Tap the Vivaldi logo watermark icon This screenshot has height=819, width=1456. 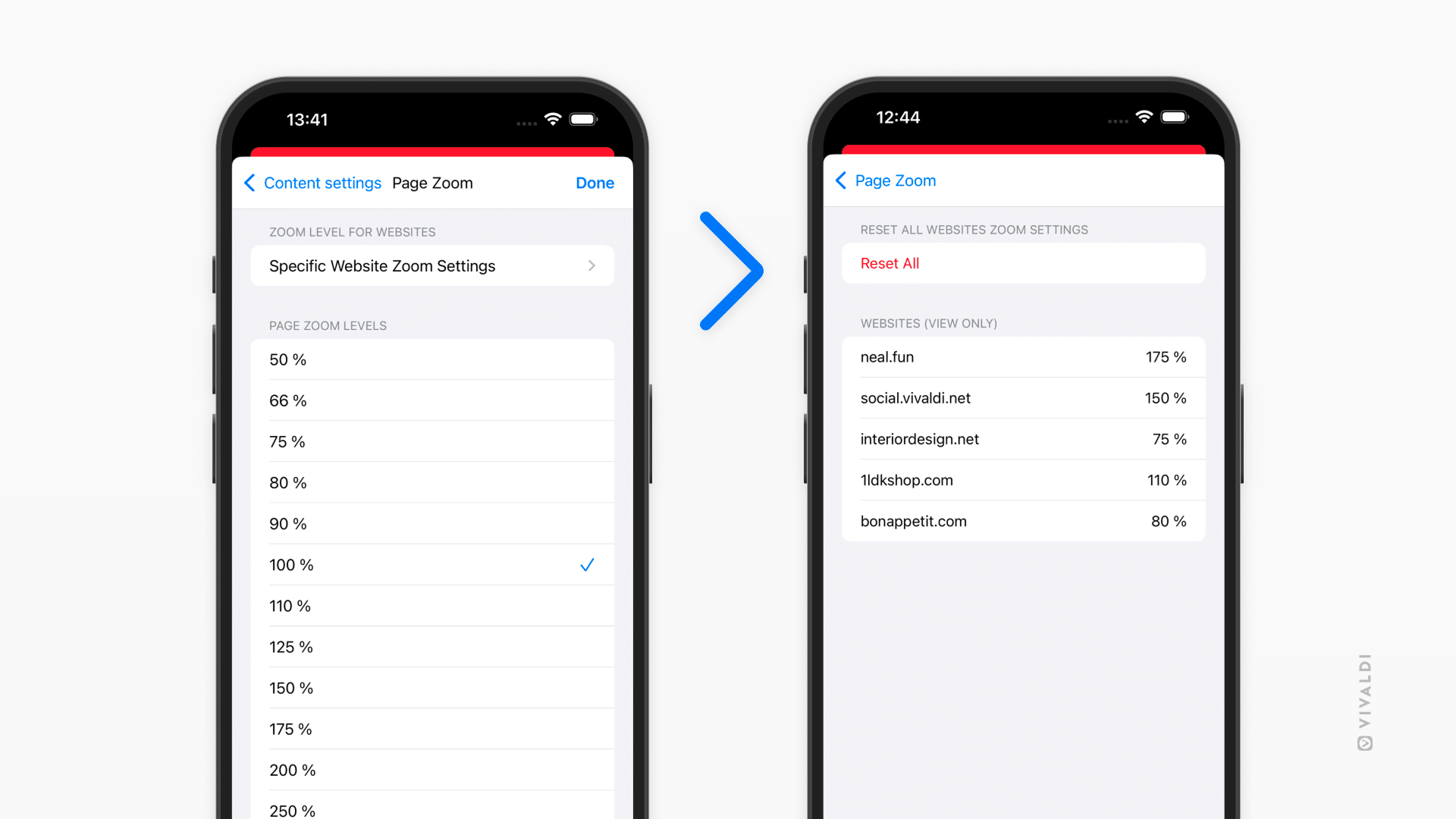[x=1364, y=745]
